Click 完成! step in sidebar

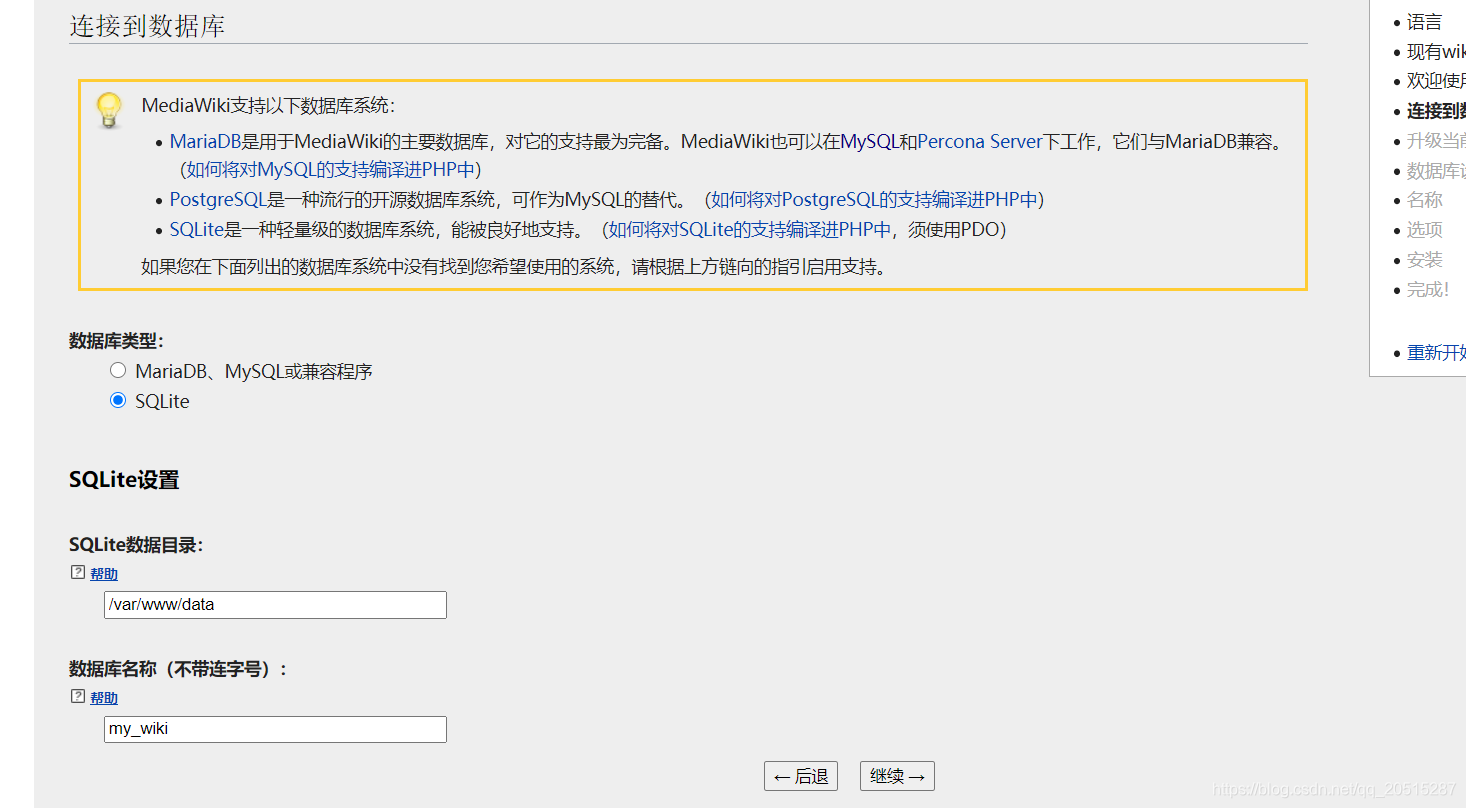[1427, 290]
